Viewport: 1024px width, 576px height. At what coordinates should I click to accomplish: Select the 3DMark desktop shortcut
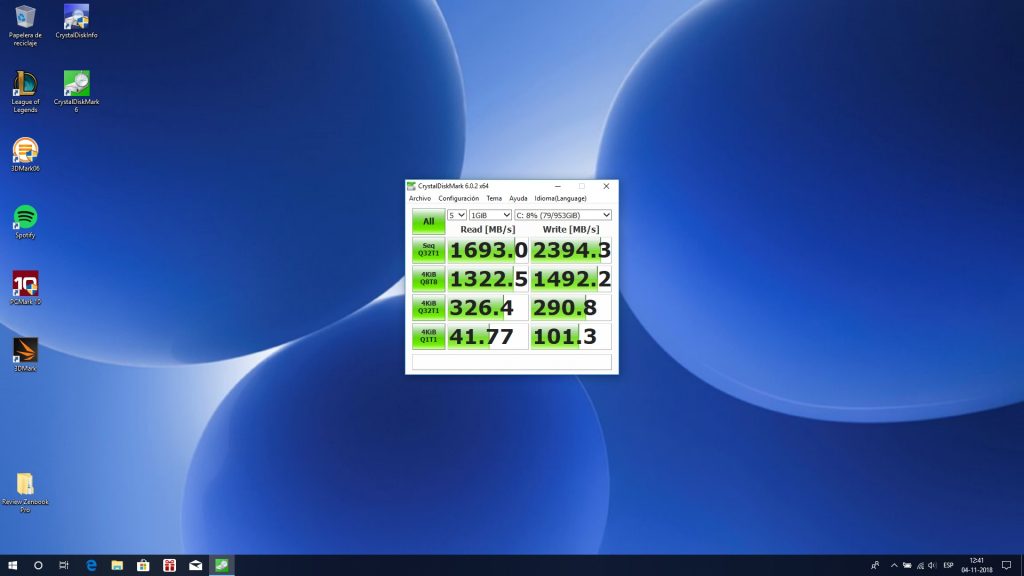[x=25, y=355]
